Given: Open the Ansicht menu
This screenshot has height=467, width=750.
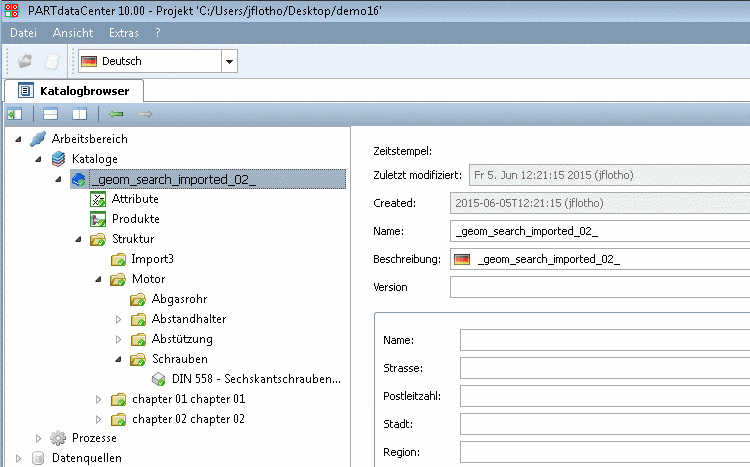Looking at the screenshot, I should pos(73,33).
